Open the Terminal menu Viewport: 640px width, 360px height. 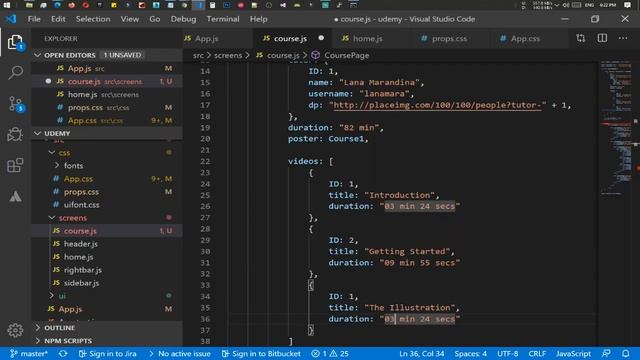[x=223, y=19]
